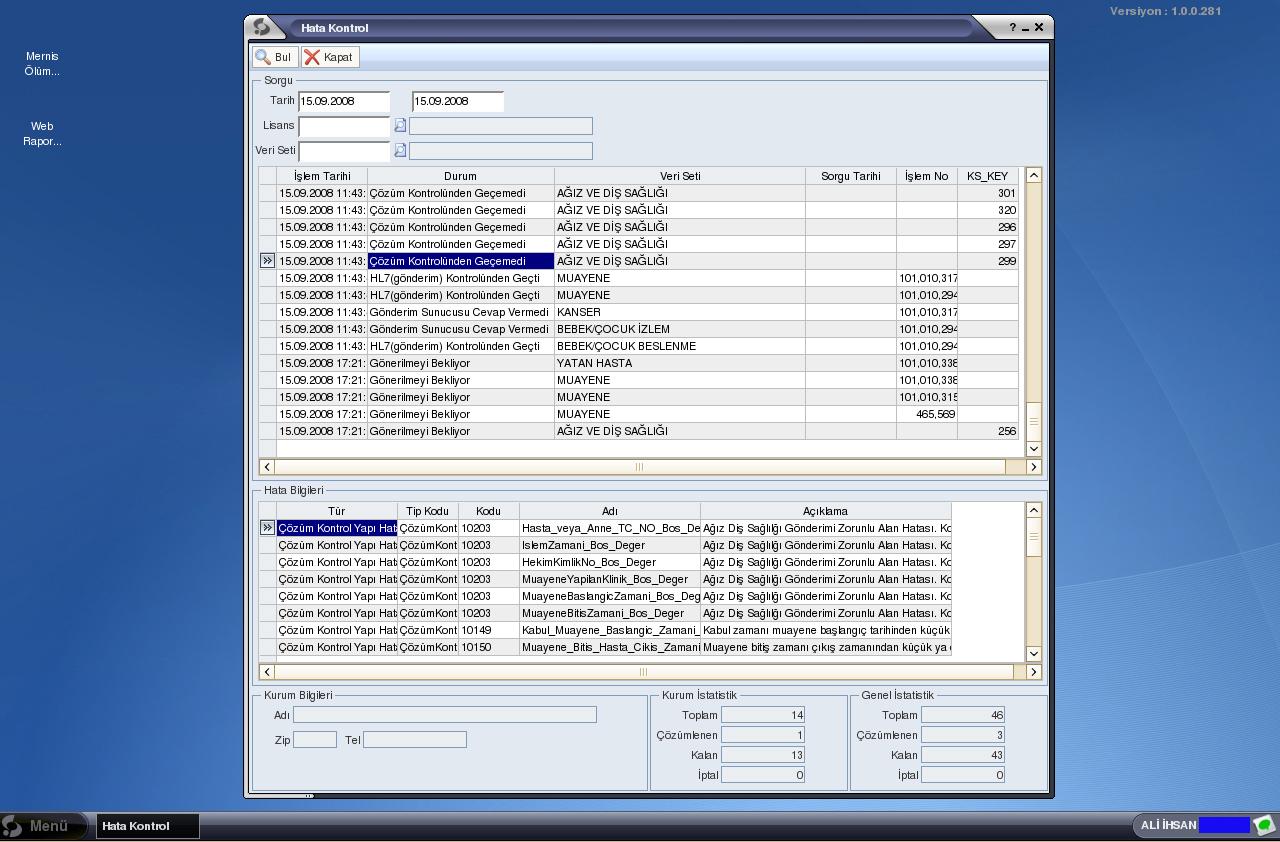Click the Açıklama column header
The width and height of the screenshot is (1280, 842).
826,511
